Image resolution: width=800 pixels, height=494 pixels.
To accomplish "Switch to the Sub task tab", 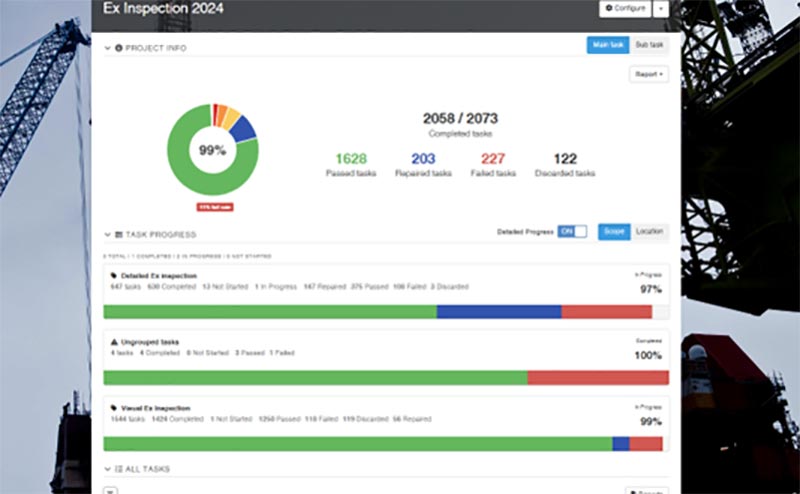I will point(649,45).
